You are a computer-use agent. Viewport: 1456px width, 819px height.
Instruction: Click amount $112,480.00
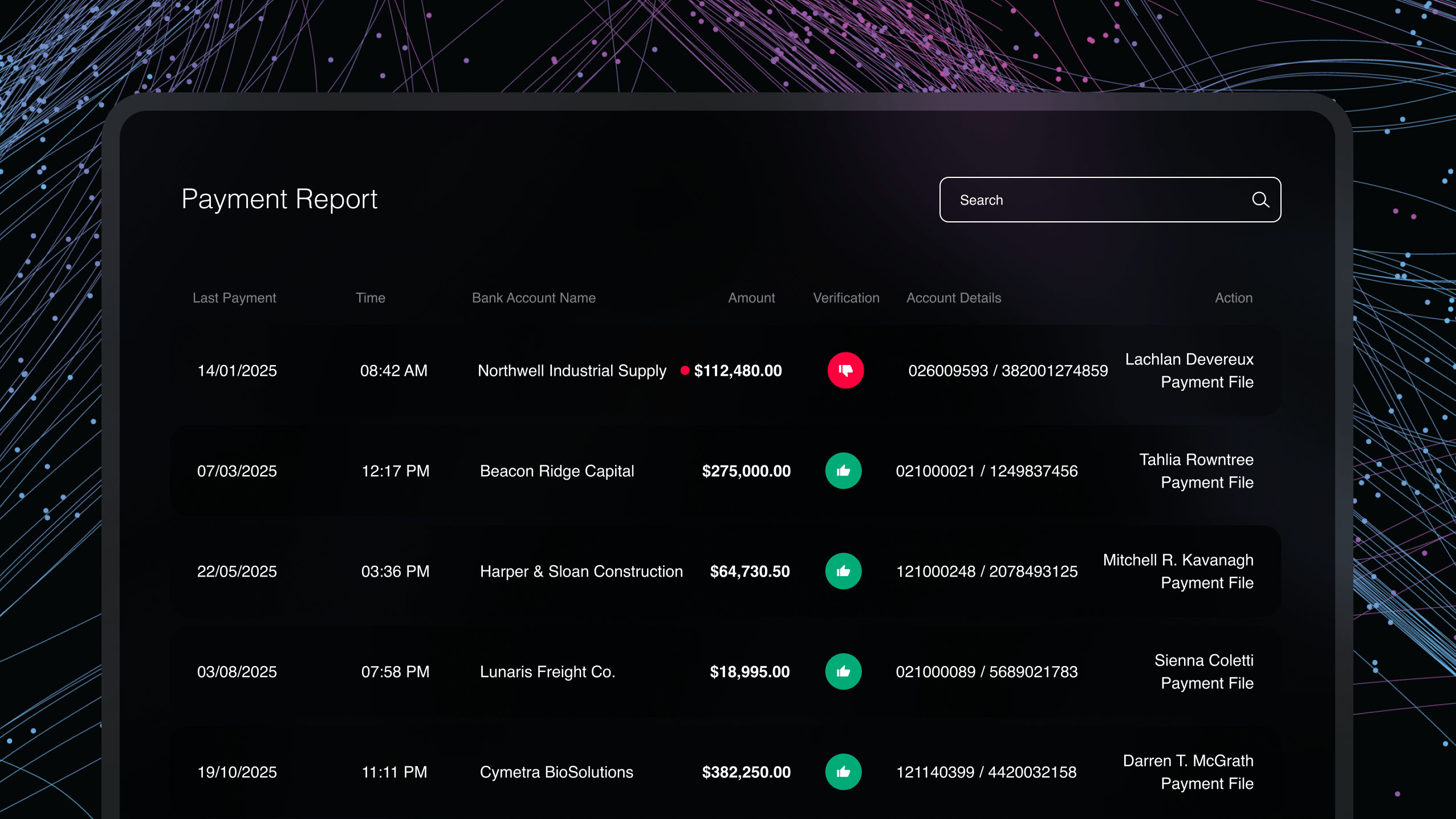coord(738,371)
